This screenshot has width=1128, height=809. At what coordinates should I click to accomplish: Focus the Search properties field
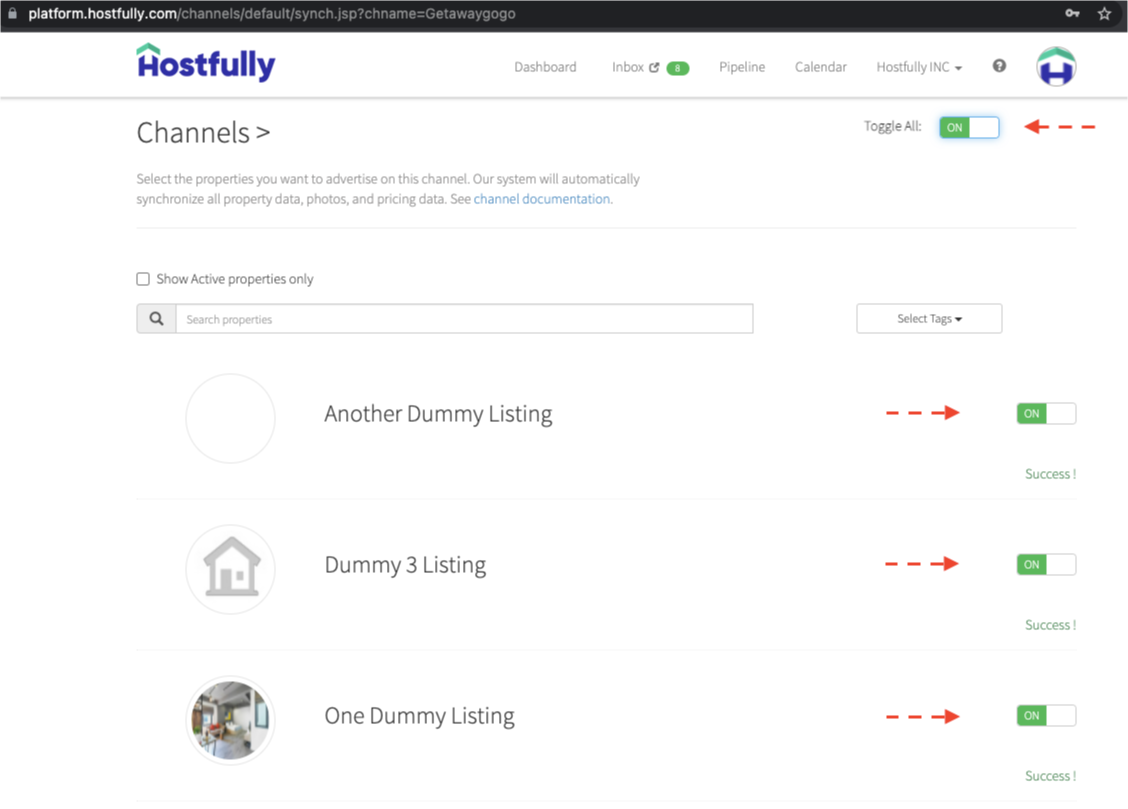[x=464, y=319]
